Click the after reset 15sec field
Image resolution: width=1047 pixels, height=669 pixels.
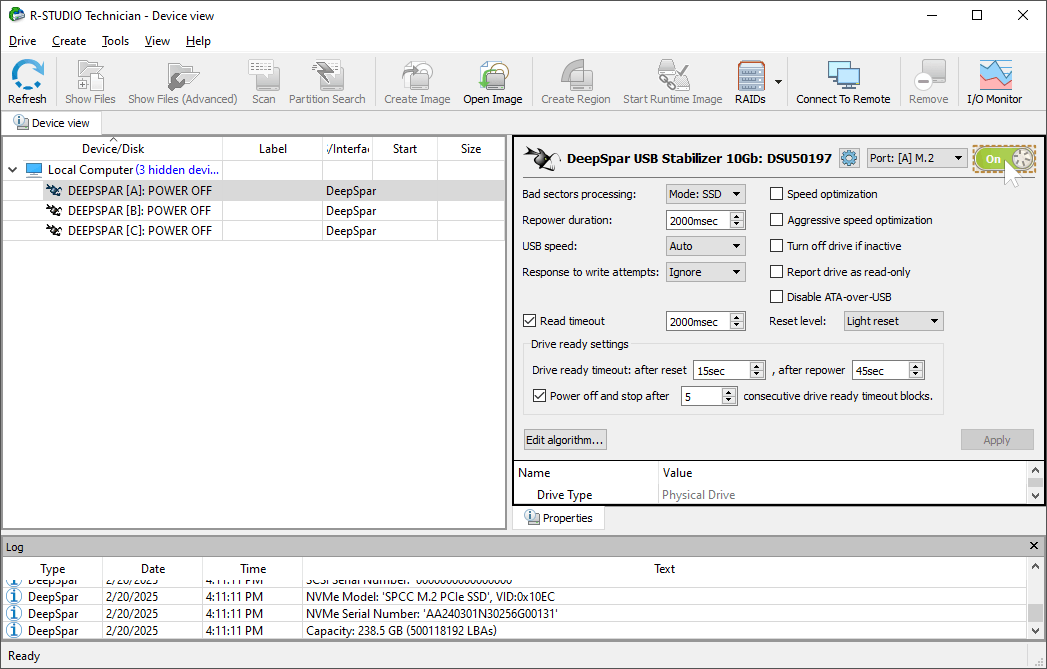coord(722,370)
